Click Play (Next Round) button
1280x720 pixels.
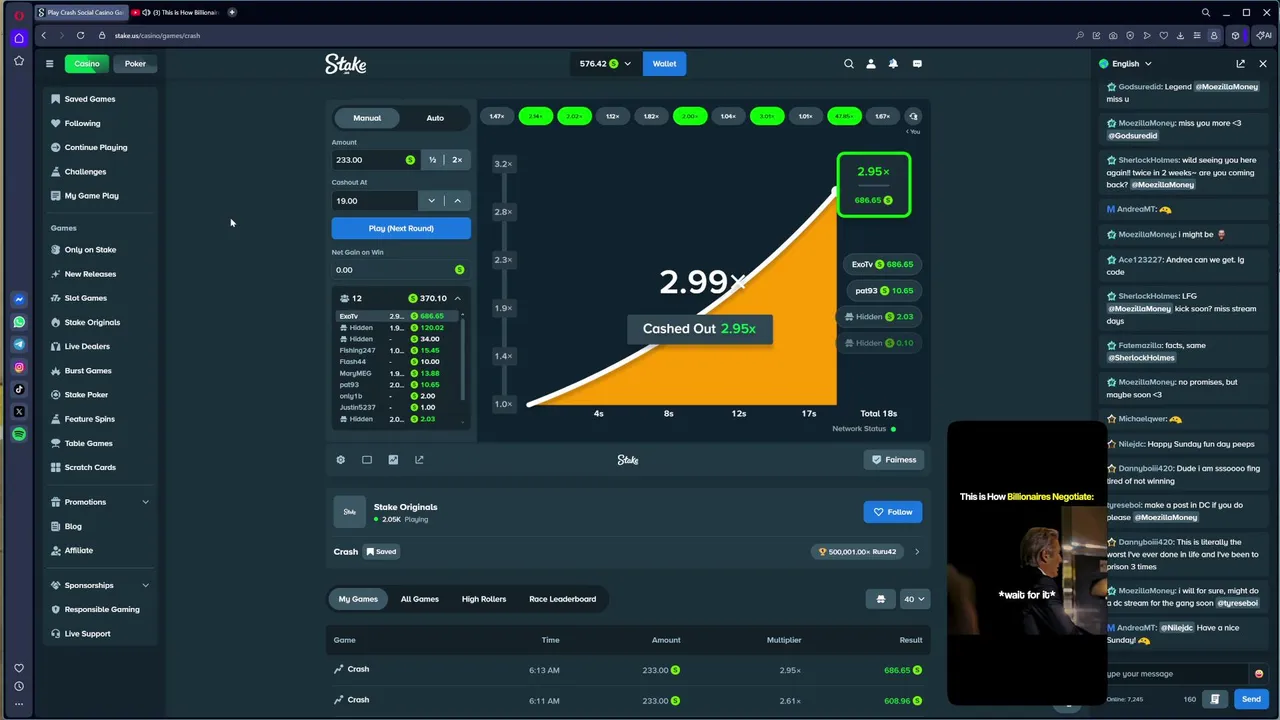[401, 228]
